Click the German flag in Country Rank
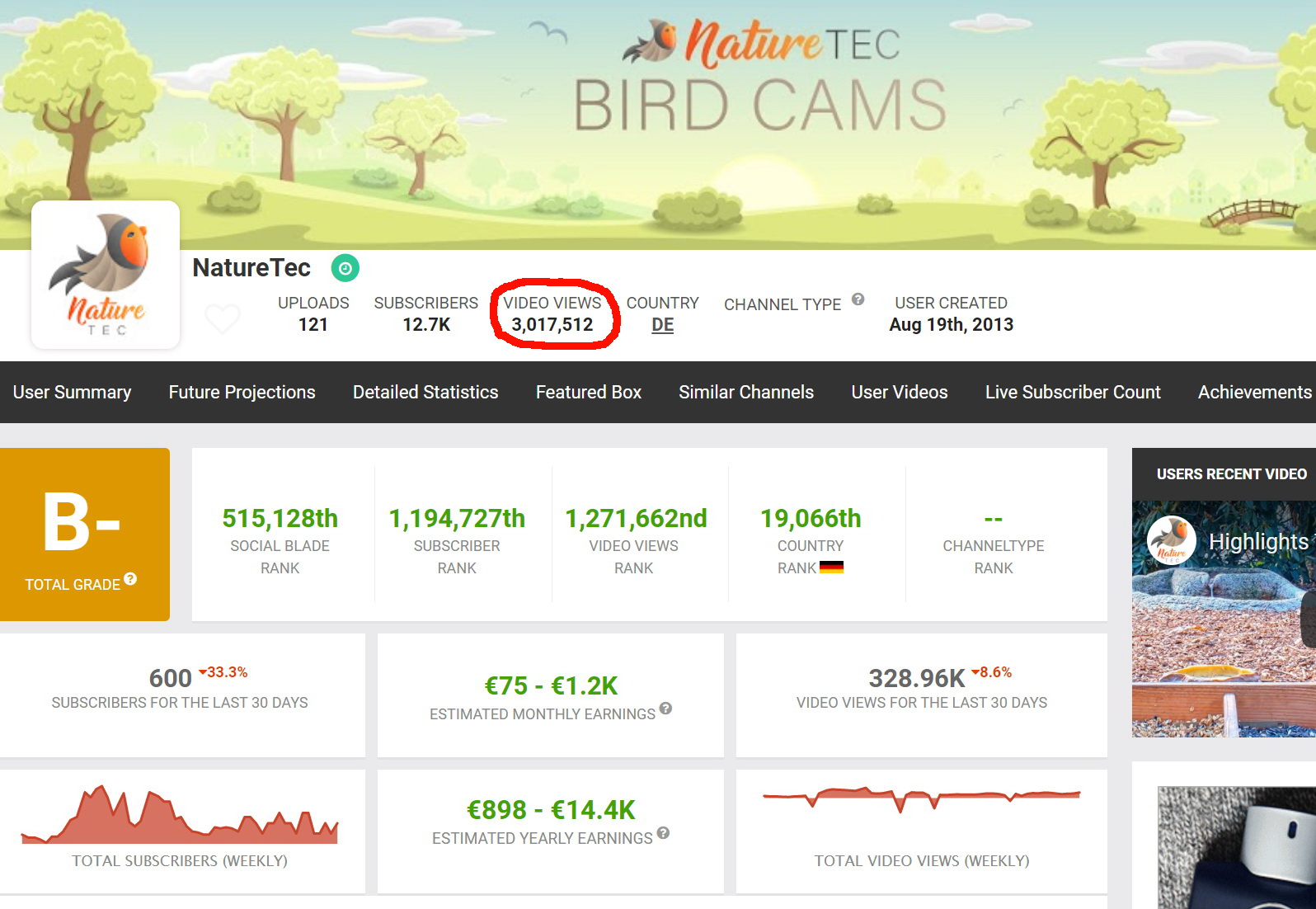The width and height of the screenshot is (1316, 909). 831,568
